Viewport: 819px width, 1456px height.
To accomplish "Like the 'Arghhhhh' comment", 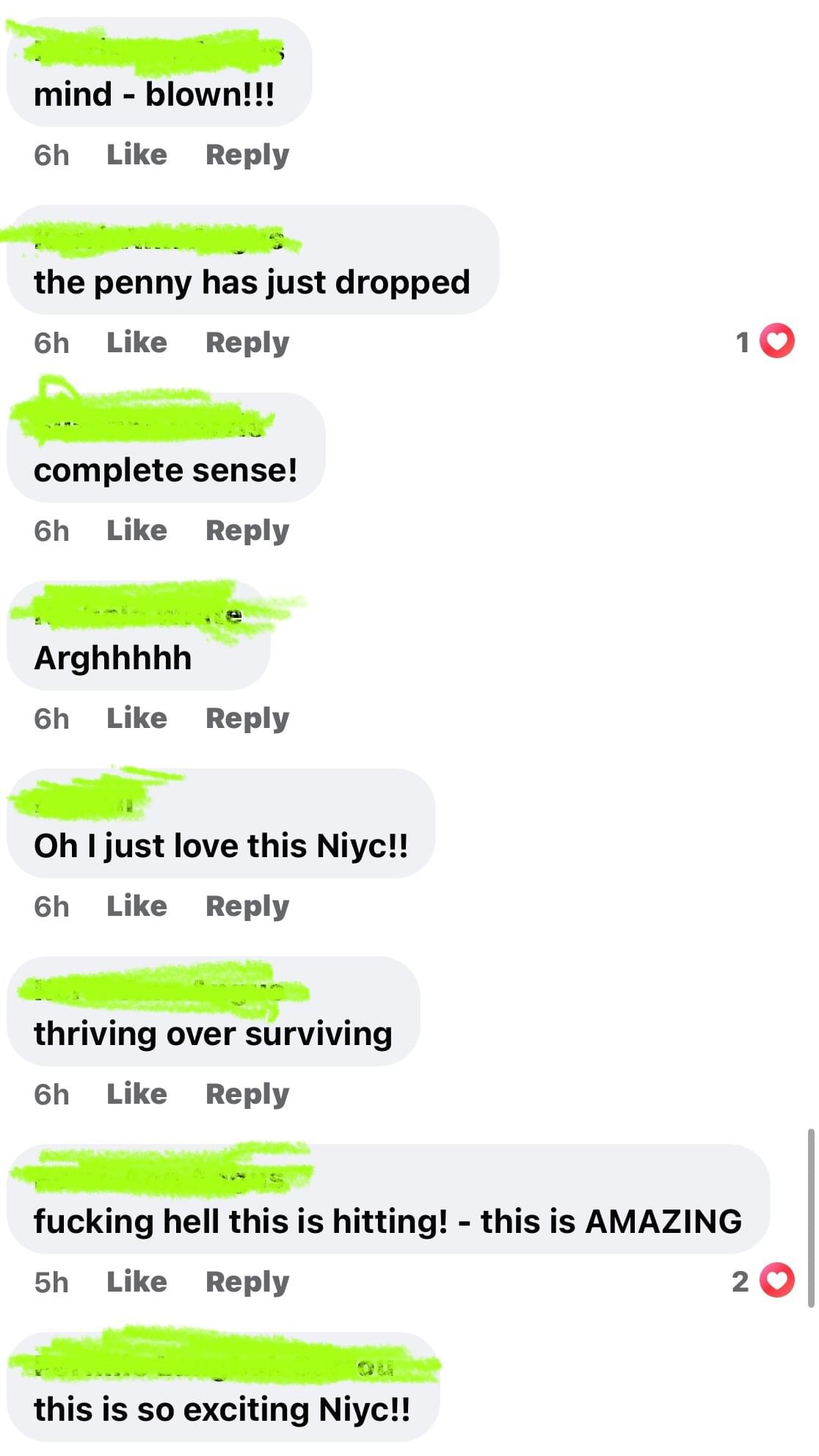I will [136, 718].
